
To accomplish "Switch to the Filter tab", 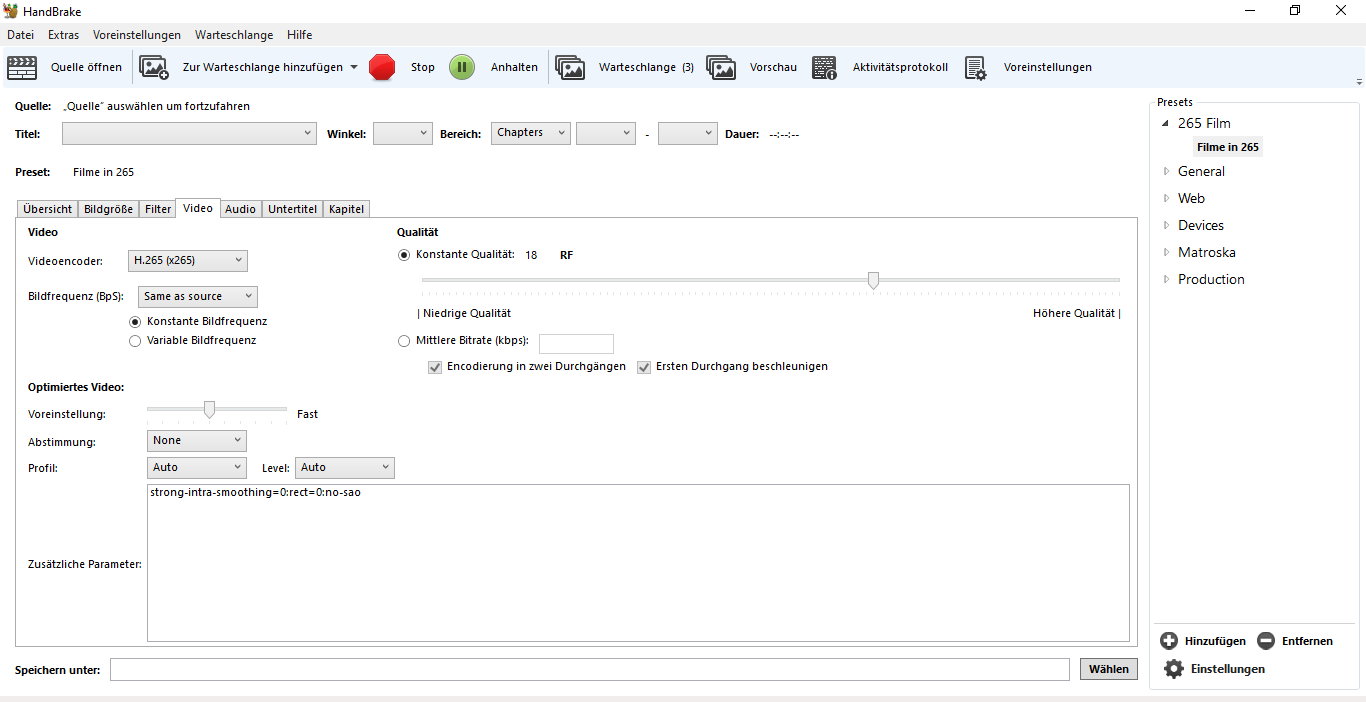I will tap(158, 209).
